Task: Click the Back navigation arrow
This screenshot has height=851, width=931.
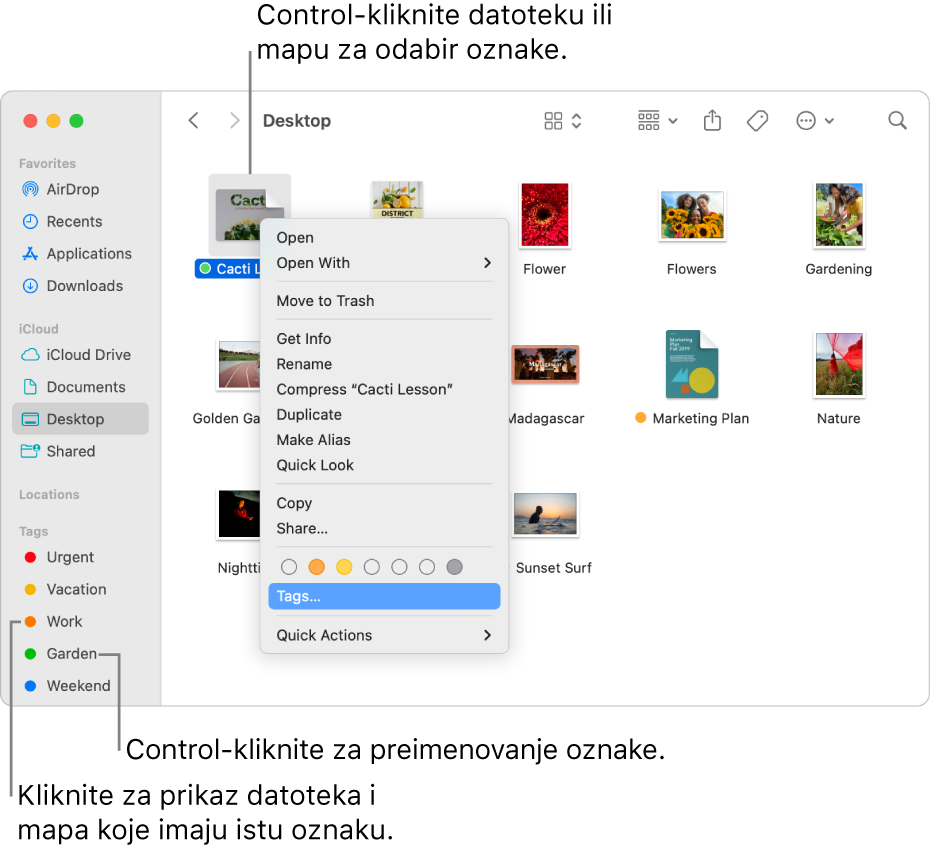Action: click(194, 121)
